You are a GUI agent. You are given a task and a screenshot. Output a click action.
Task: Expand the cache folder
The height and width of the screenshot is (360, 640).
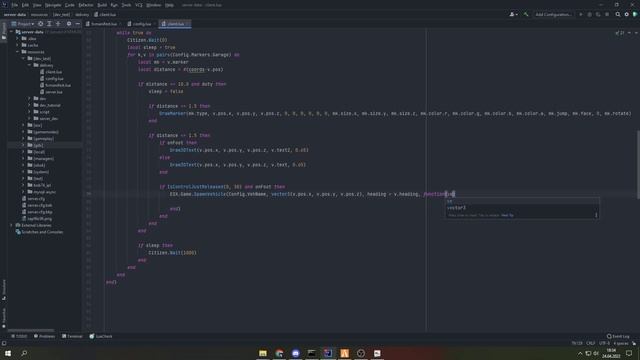point(18,45)
